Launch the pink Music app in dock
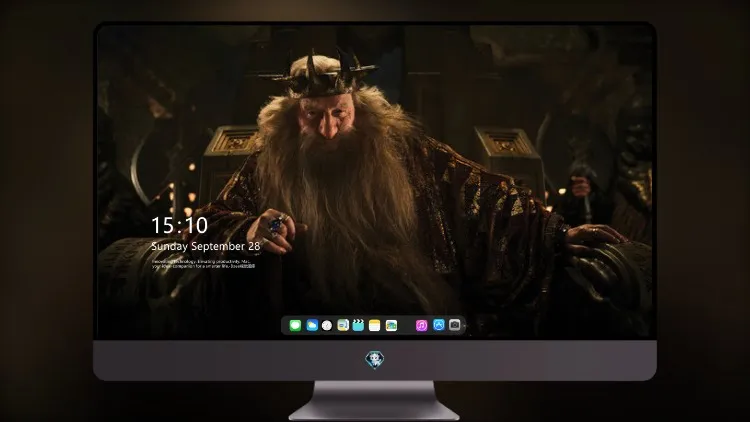The height and width of the screenshot is (422, 750). (421, 326)
